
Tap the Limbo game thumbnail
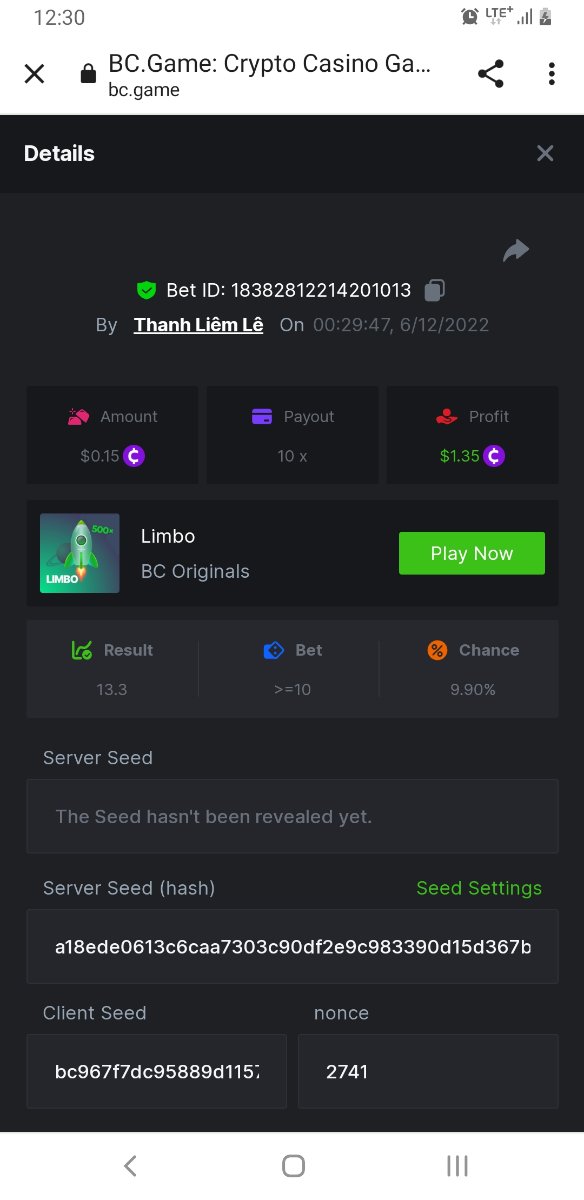coord(80,553)
